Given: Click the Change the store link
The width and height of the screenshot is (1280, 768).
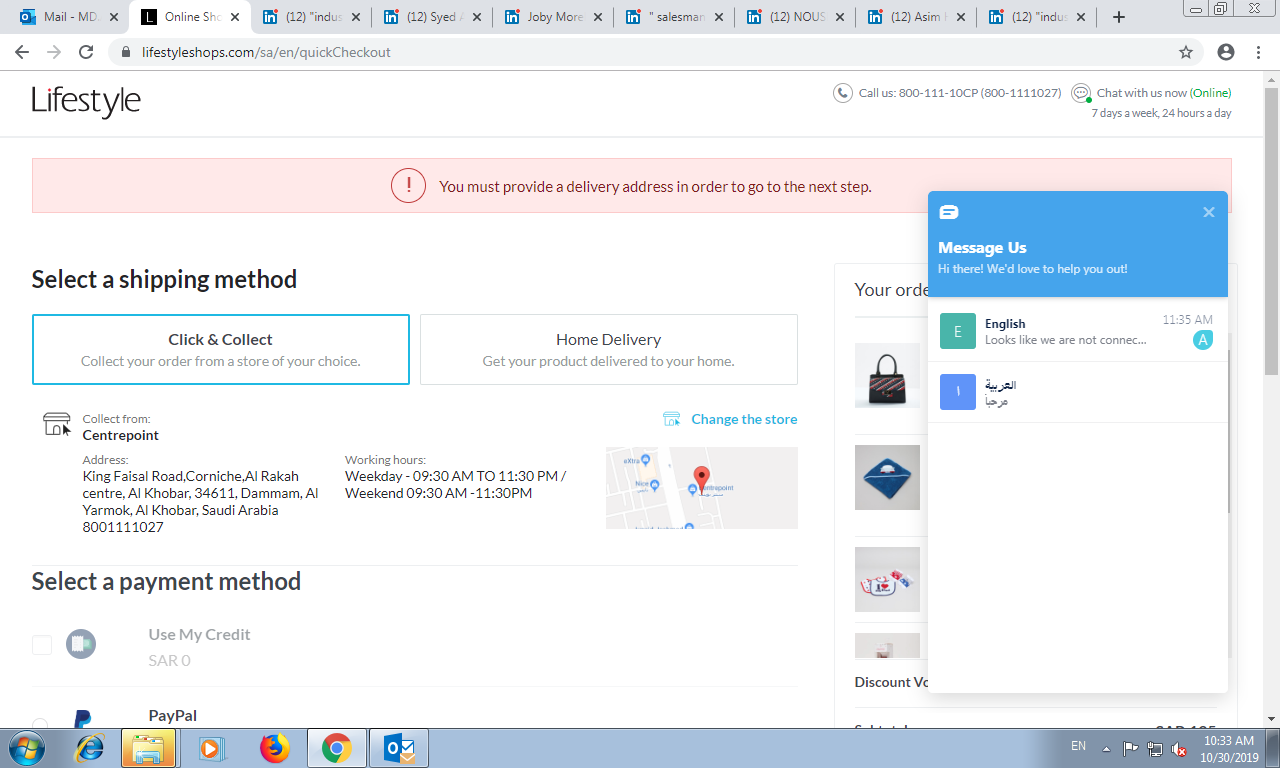Looking at the screenshot, I should tap(744, 419).
